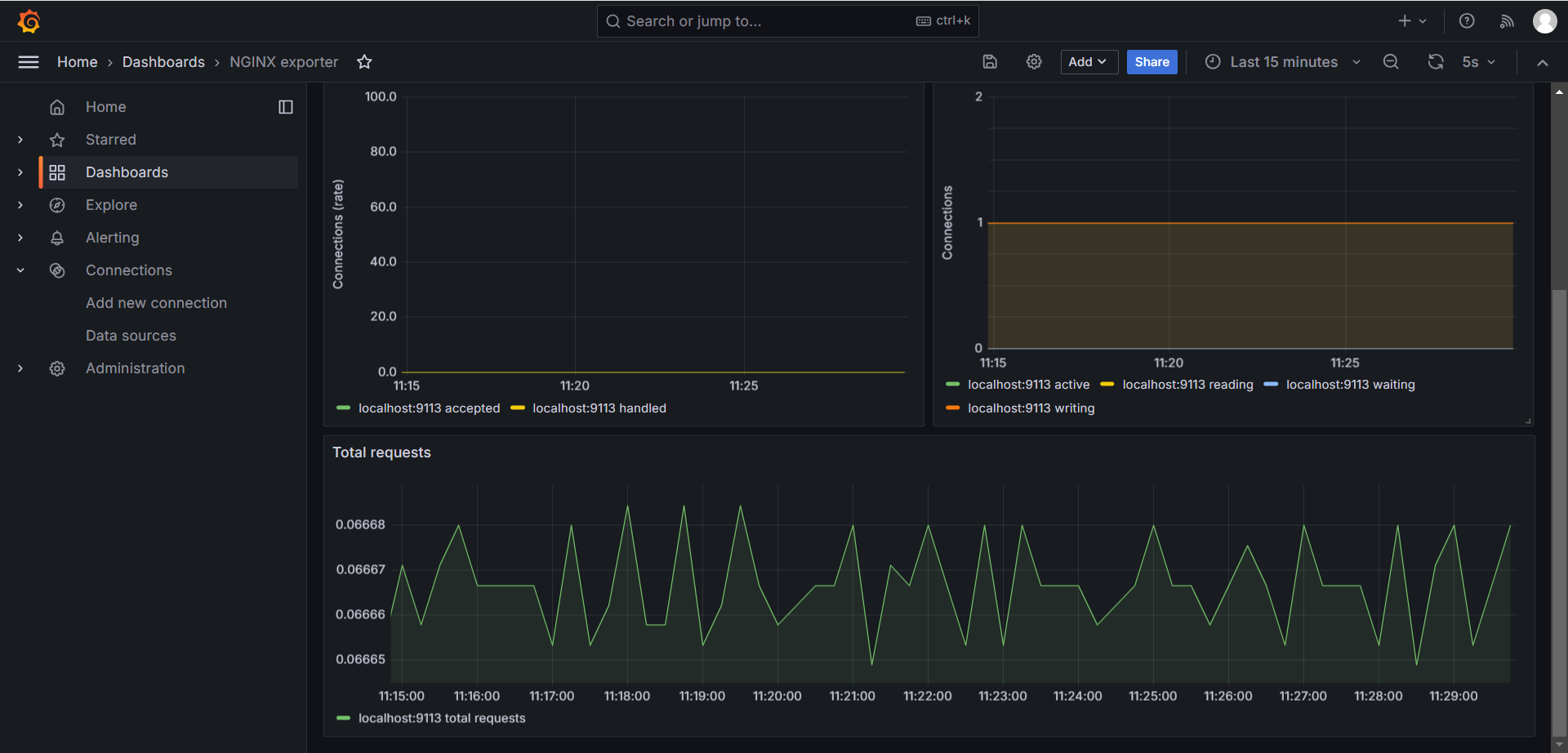The height and width of the screenshot is (753, 1568).
Task: Open the user profile avatar
Action: pyautogui.click(x=1544, y=21)
